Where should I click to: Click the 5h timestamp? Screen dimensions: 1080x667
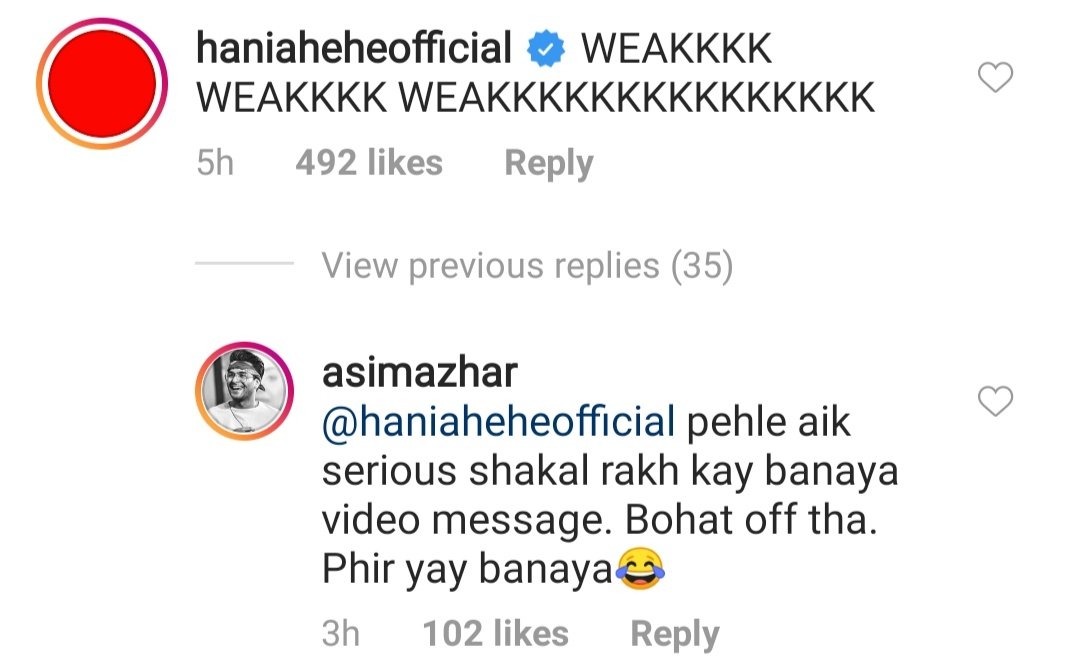pyautogui.click(x=215, y=163)
